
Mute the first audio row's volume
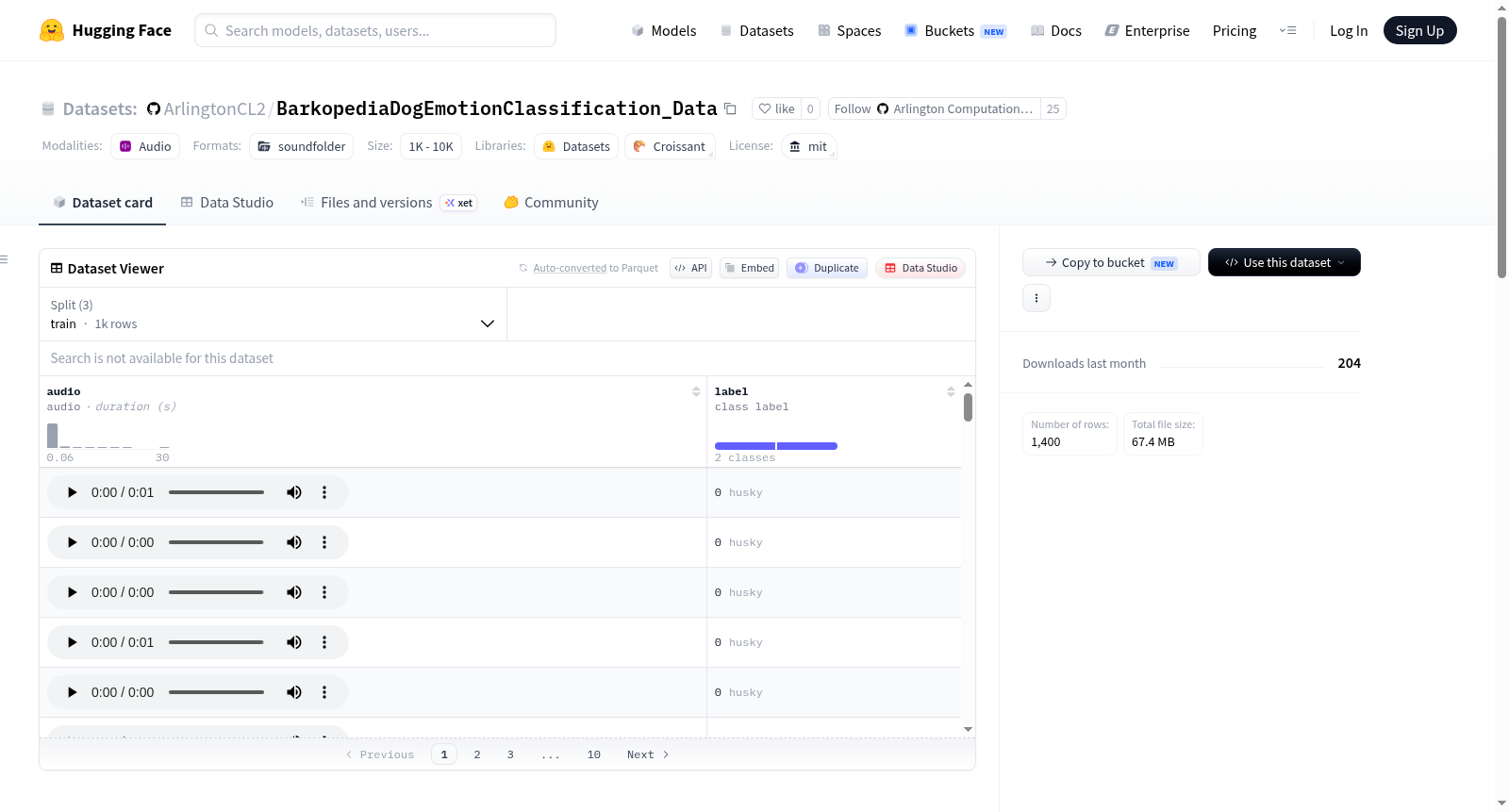click(x=294, y=492)
